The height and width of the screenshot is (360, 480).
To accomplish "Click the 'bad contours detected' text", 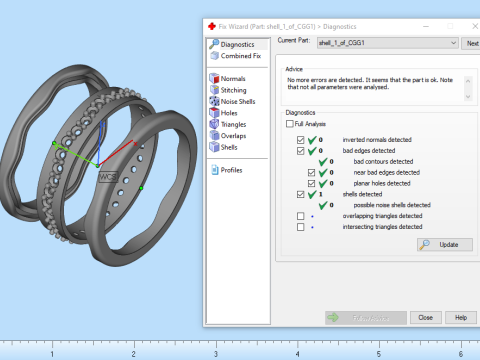I will pyautogui.click(x=383, y=162).
